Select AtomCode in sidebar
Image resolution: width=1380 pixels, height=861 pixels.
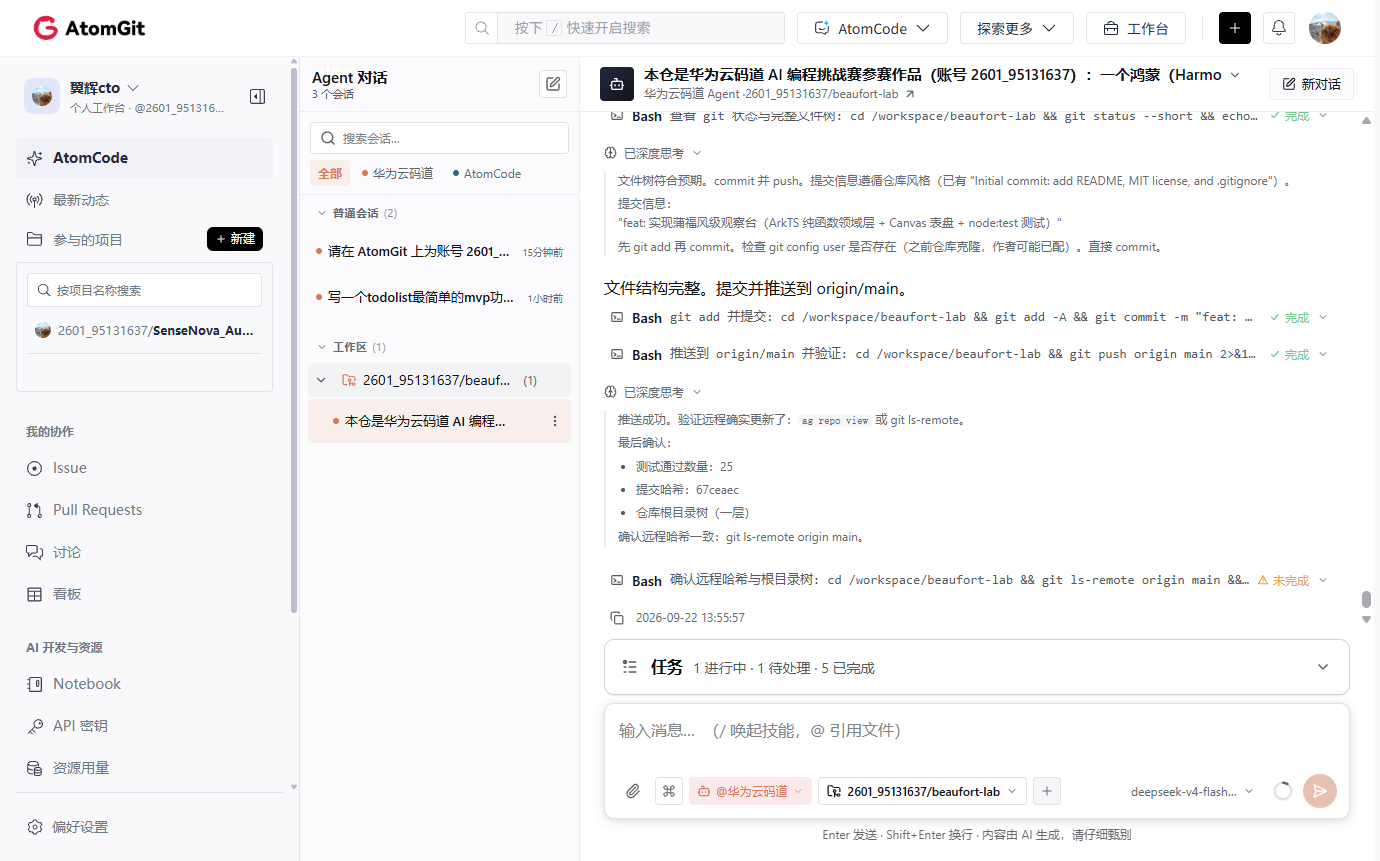[144, 158]
